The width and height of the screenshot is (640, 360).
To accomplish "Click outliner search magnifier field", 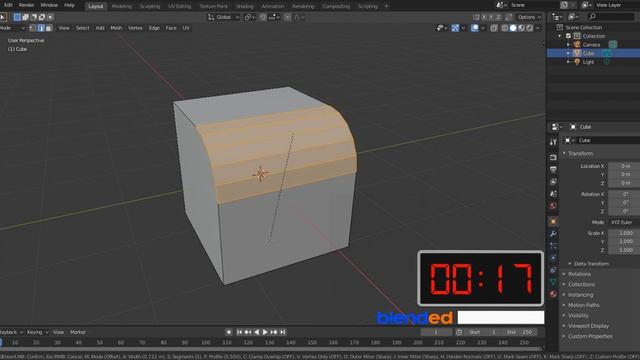I will (611, 17).
